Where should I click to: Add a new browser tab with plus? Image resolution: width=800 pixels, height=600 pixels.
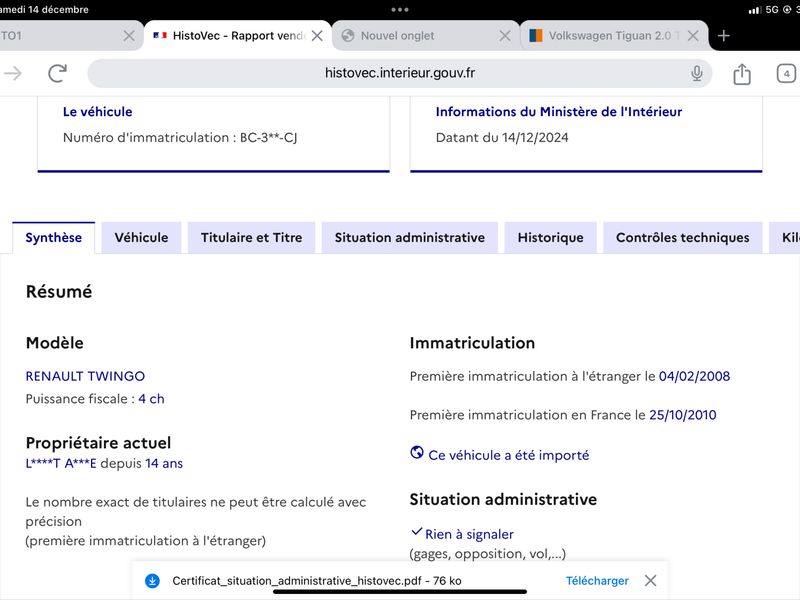click(x=723, y=36)
